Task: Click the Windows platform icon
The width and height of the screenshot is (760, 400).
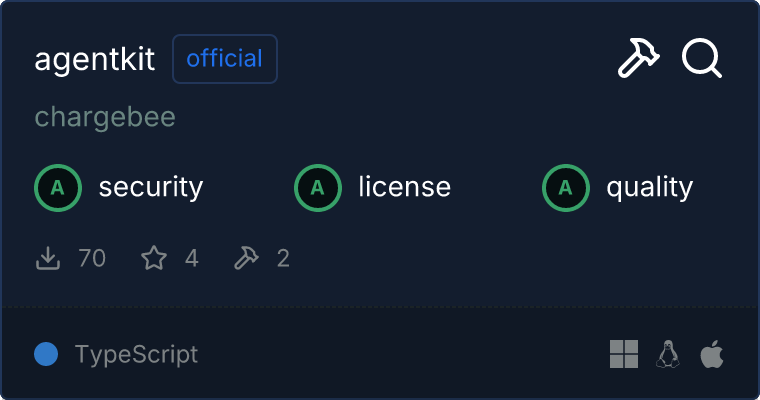Action: 624,354
